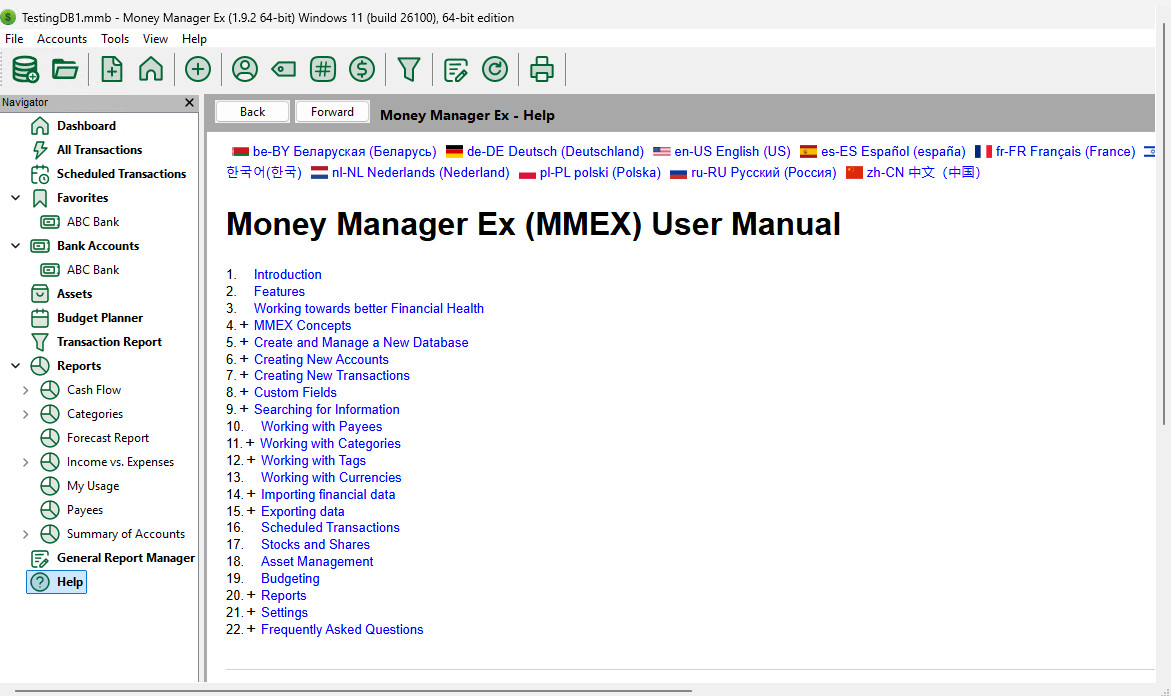Open Stocks and Shares link
This screenshot has width=1171, height=696.
(x=315, y=544)
